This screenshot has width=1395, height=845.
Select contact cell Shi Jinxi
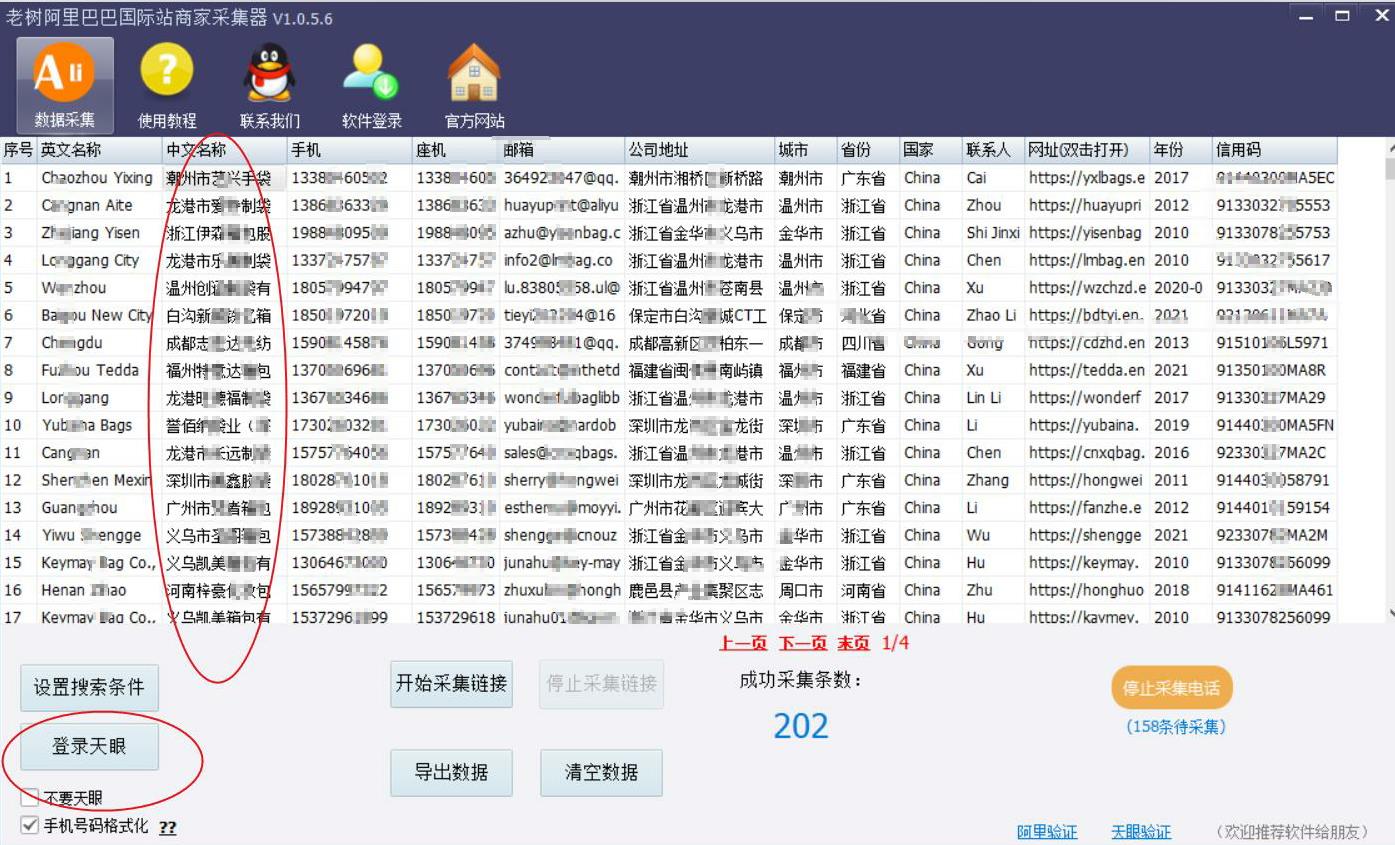click(993, 233)
